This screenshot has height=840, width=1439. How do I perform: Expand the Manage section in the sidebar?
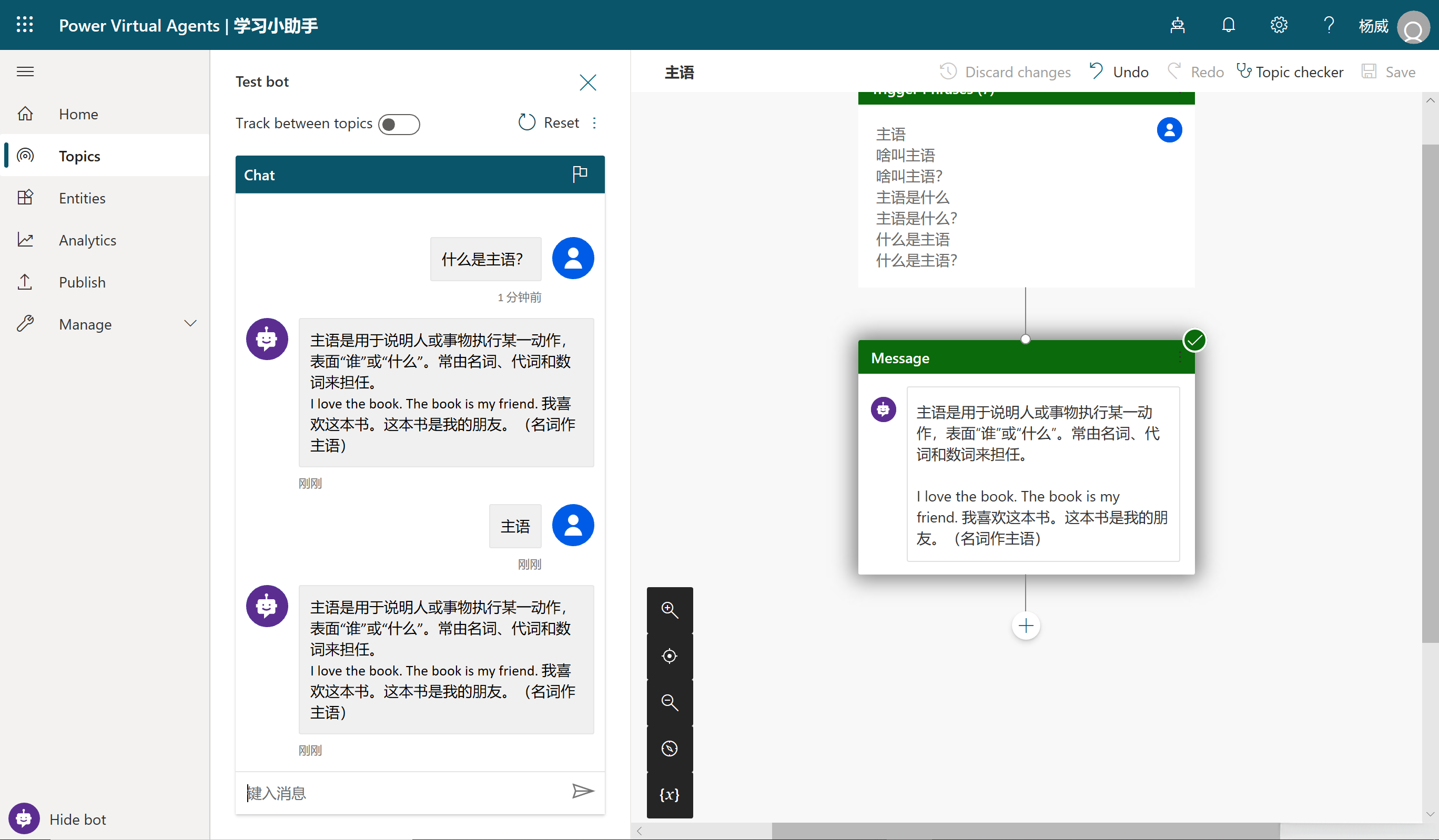coord(190,323)
